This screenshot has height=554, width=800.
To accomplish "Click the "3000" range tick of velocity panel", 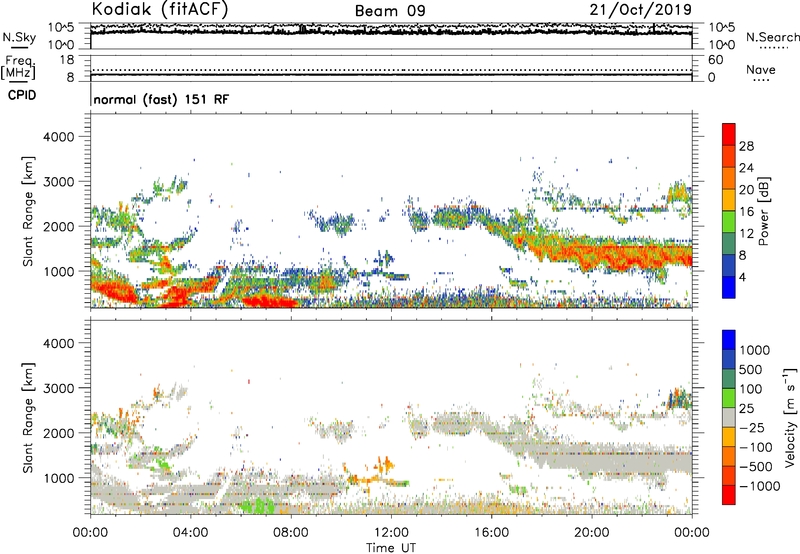I will [59, 388].
